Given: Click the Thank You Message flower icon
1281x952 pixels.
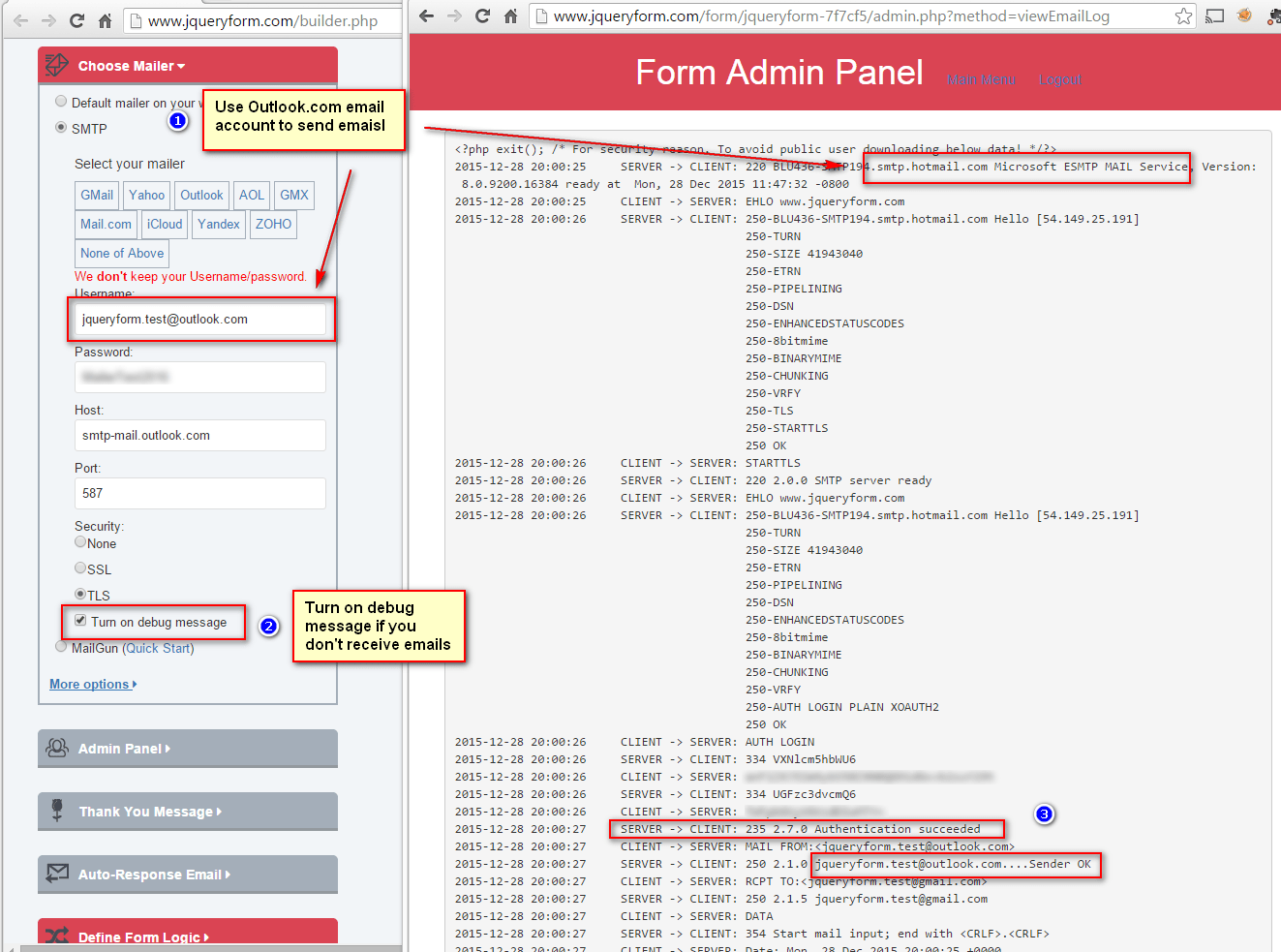Looking at the screenshot, I should pos(57,811).
